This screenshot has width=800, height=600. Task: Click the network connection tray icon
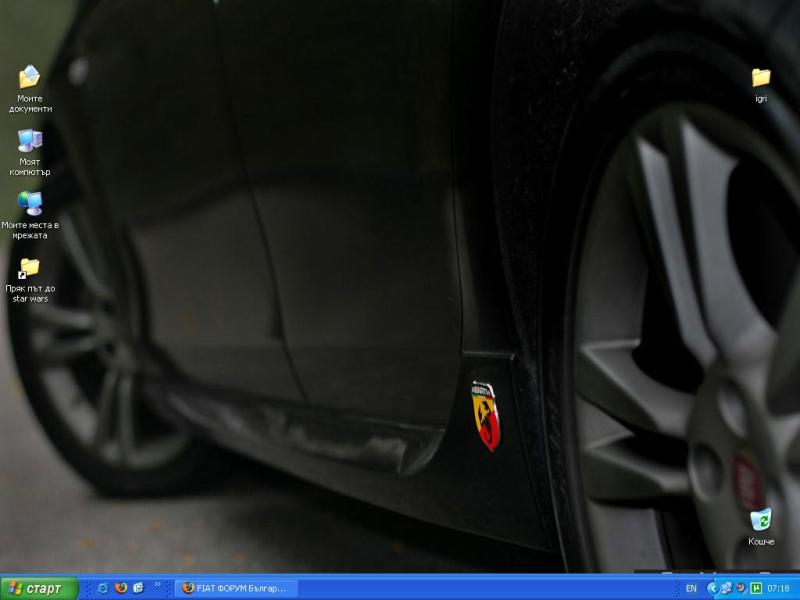click(726, 588)
